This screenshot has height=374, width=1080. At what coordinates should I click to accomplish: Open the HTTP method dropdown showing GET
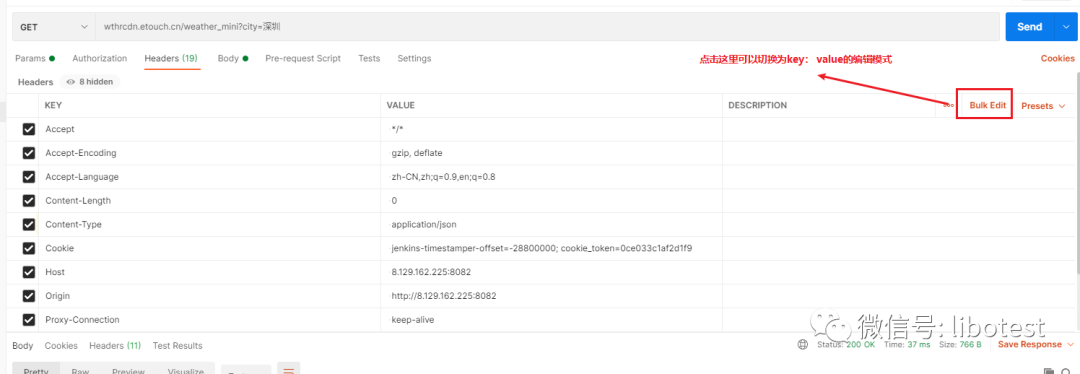pos(54,27)
